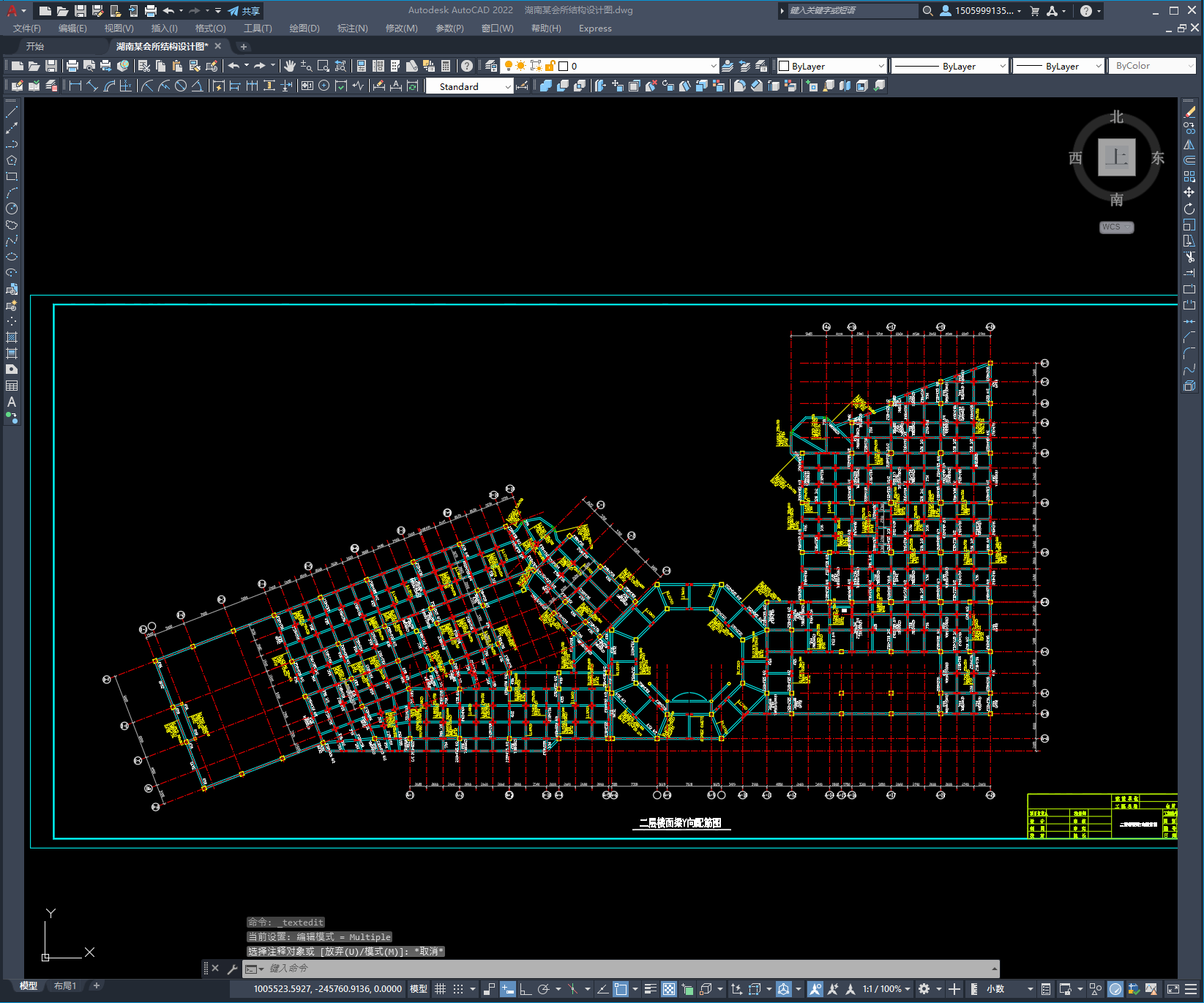
Task: Click the WCS button under the view cube
Action: pyautogui.click(x=1116, y=227)
